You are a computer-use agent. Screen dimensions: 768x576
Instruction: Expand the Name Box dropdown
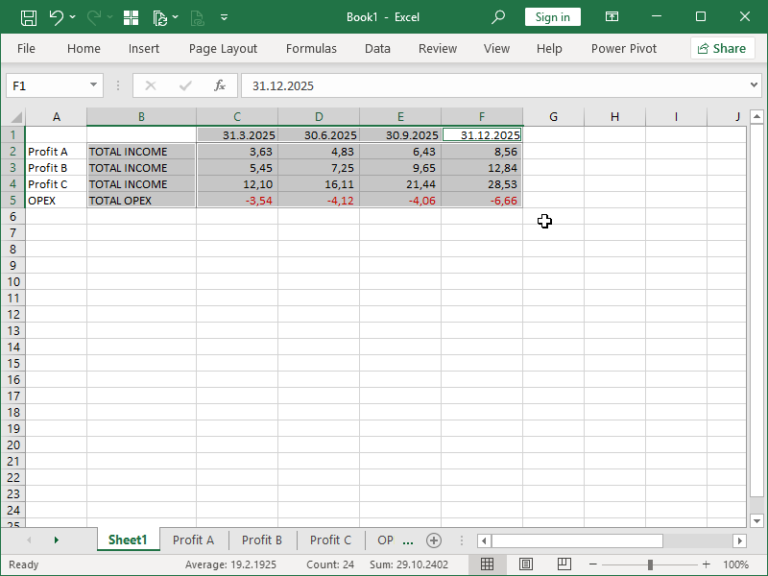tap(94, 86)
